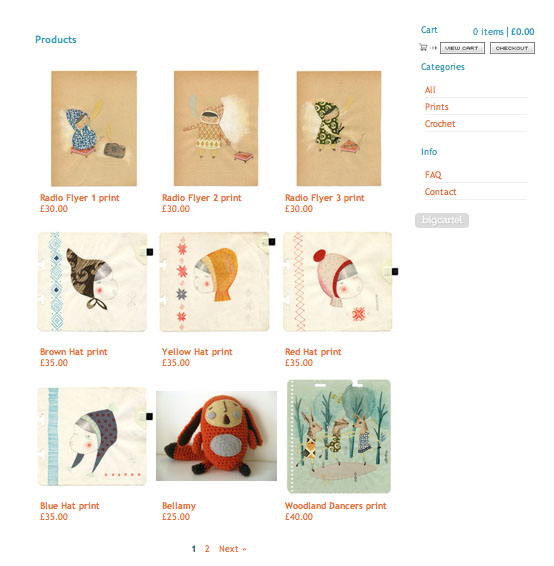Filter products by Prints category
Image resolution: width=554 pixels, height=566 pixels.
click(437, 107)
